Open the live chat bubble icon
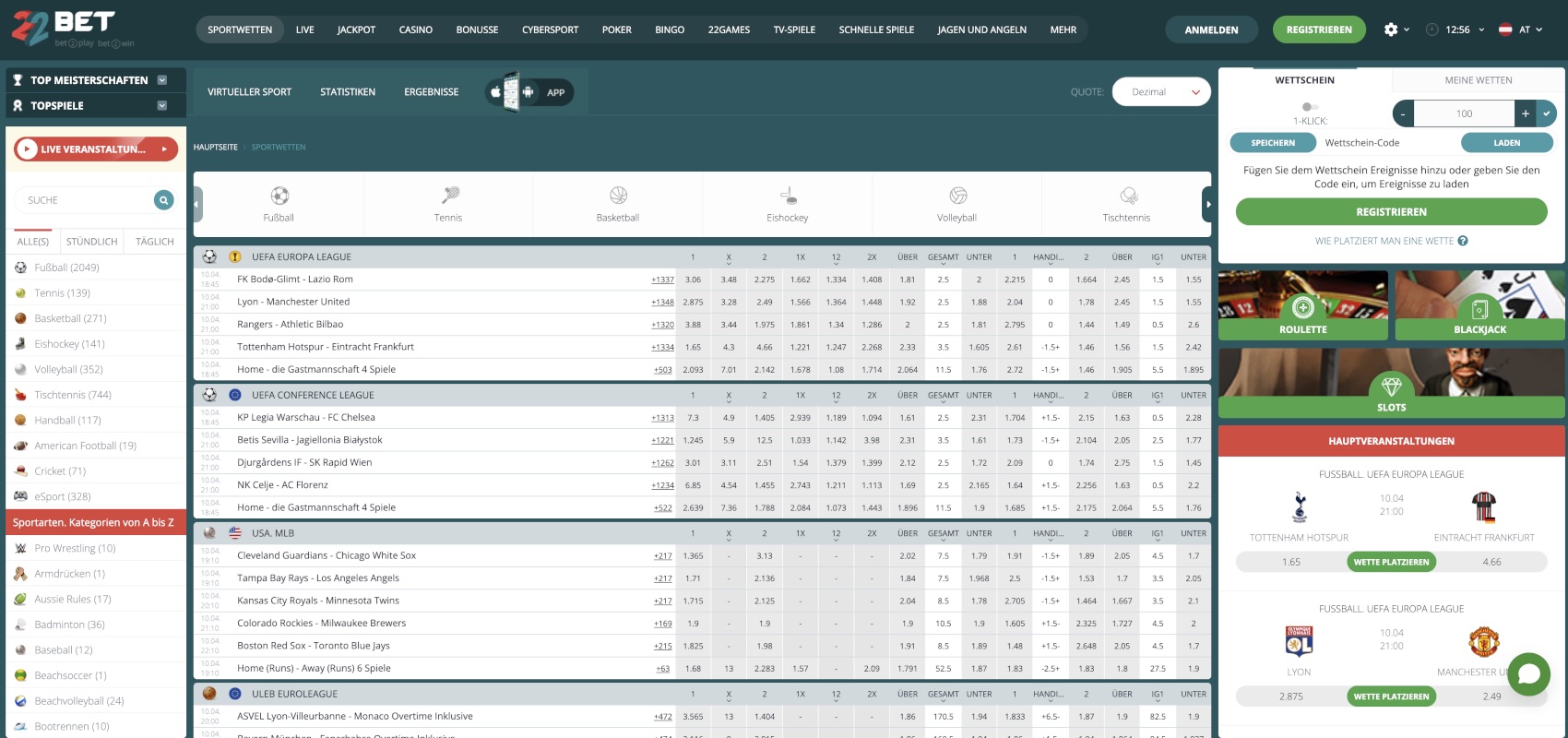Viewport: 1568px width, 738px height. pos(1528,673)
